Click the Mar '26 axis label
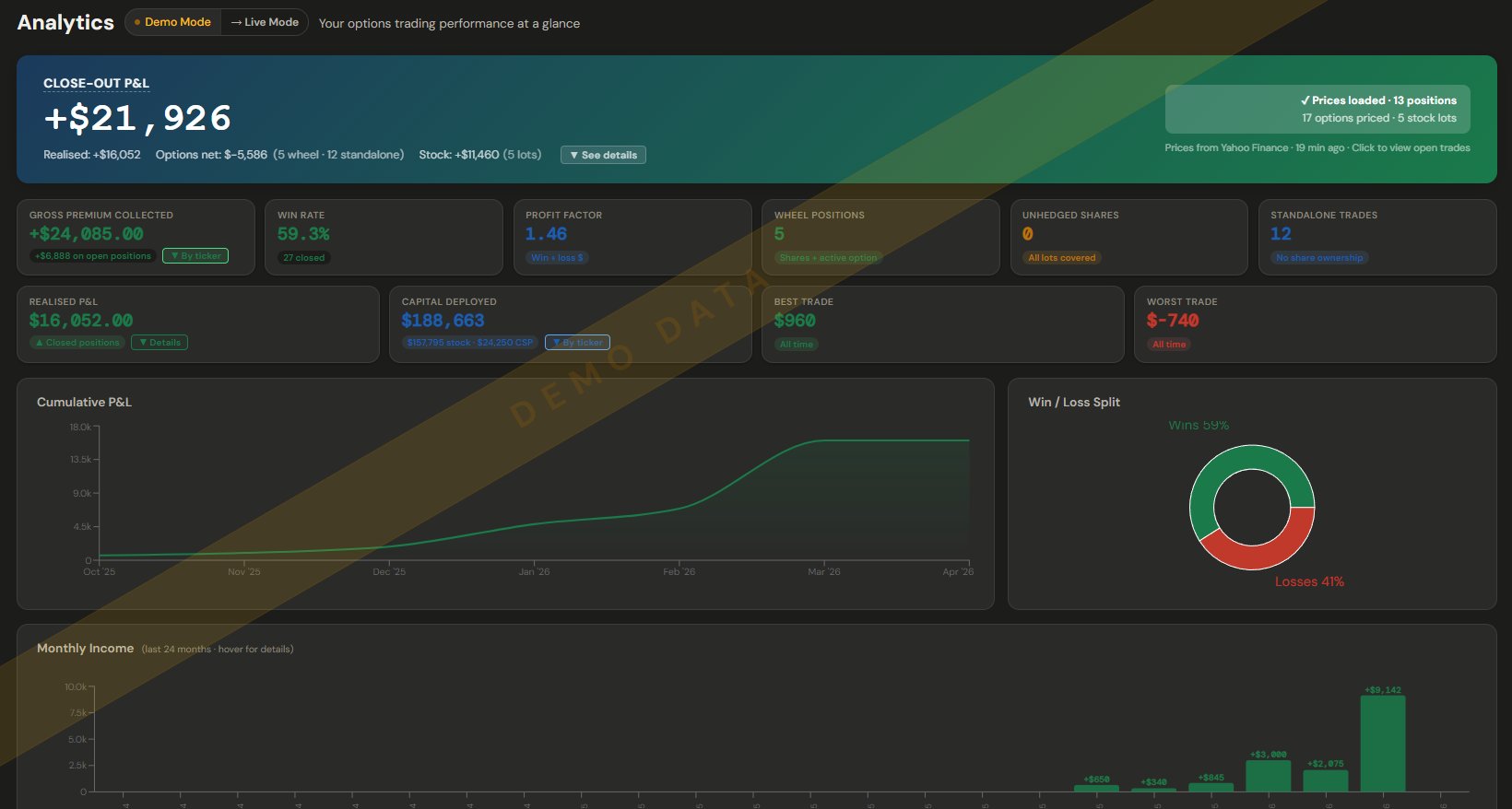 coord(824,572)
